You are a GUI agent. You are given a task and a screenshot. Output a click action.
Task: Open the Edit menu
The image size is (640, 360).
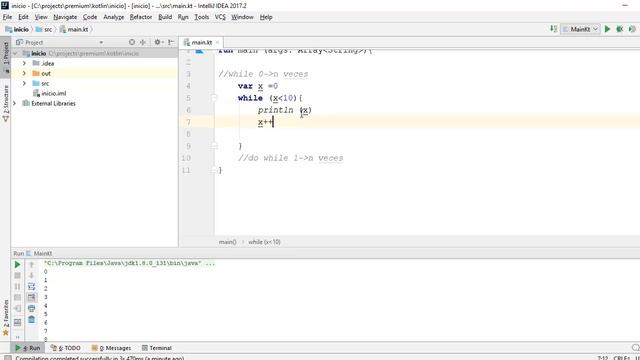click(x=23, y=17)
